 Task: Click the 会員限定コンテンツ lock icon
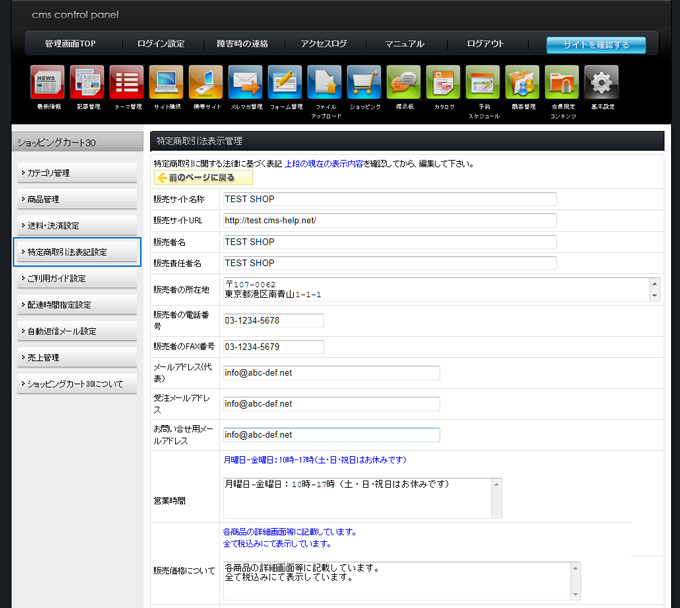tap(561, 82)
